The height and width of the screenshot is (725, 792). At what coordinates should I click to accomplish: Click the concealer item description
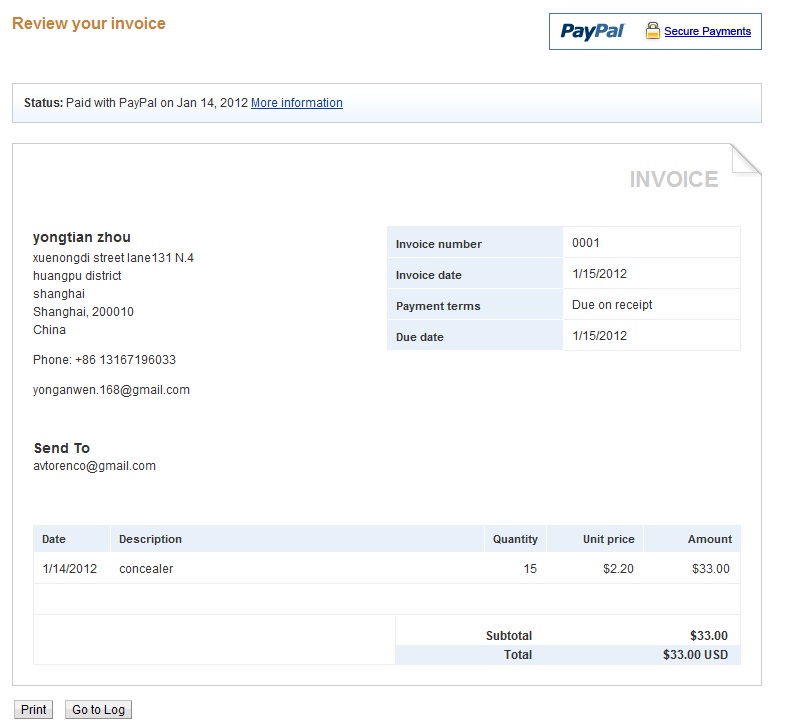146,569
